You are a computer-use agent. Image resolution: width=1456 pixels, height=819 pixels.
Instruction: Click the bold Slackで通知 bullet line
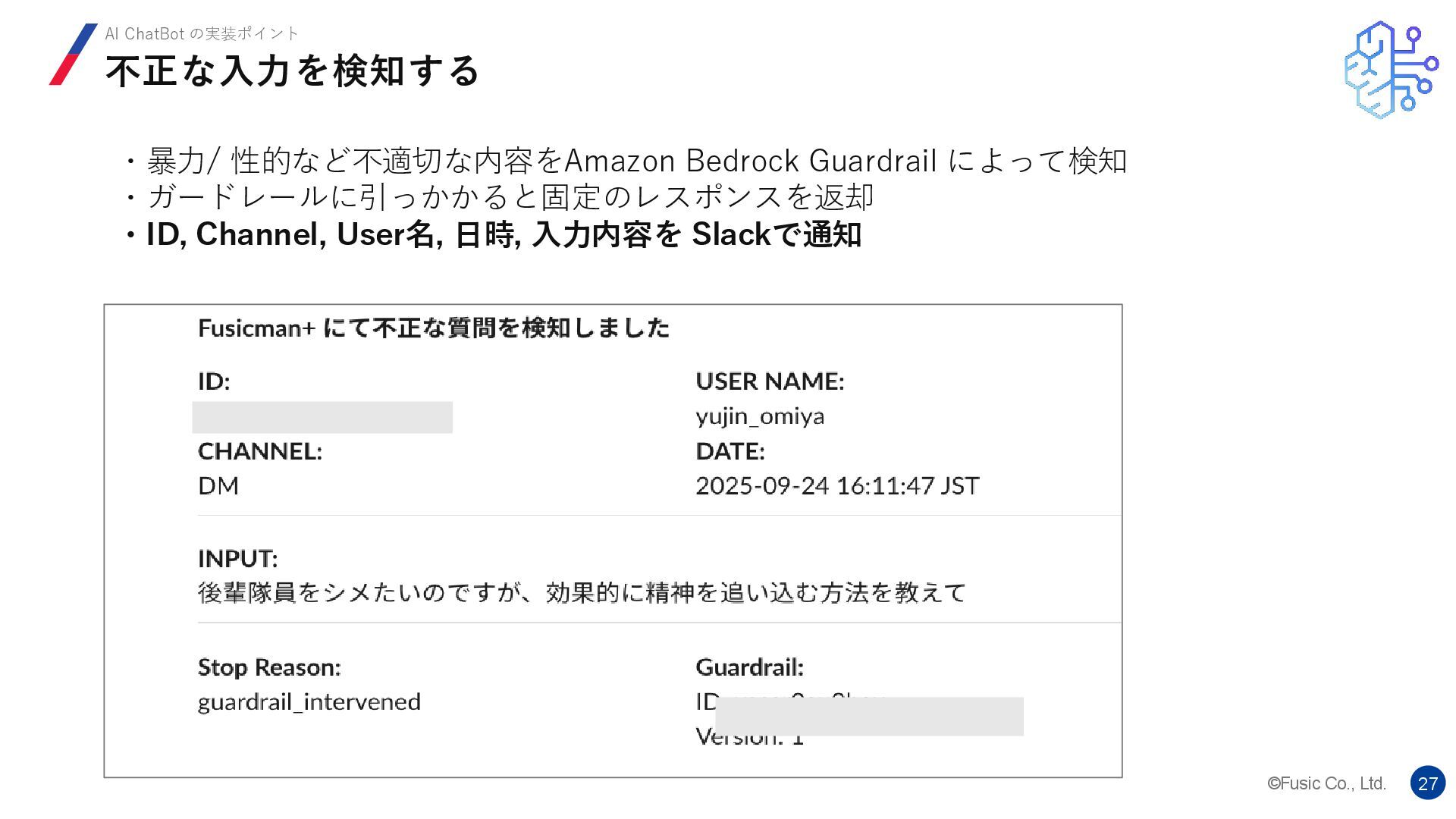point(493,234)
